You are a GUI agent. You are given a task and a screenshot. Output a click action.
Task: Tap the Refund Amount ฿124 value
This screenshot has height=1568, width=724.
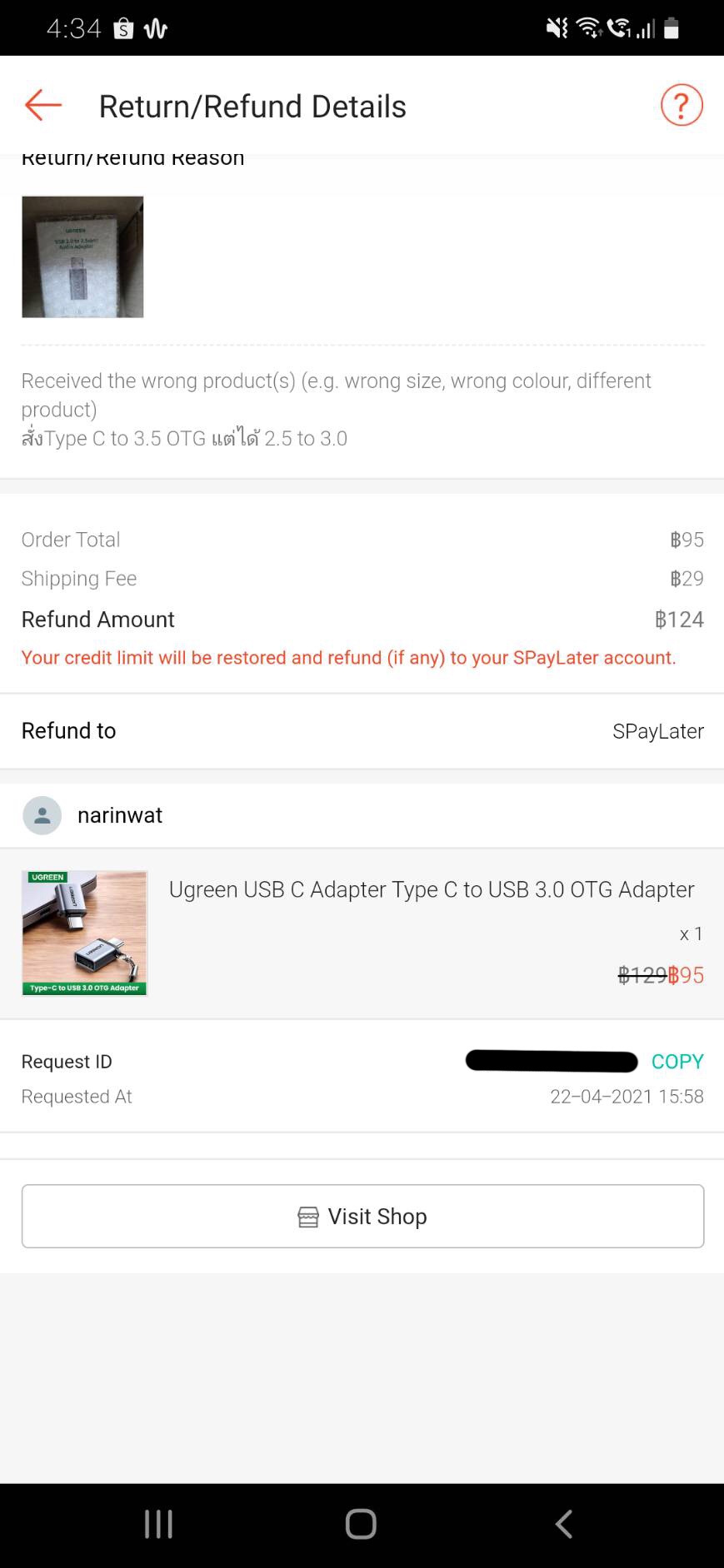pyautogui.click(x=679, y=620)
